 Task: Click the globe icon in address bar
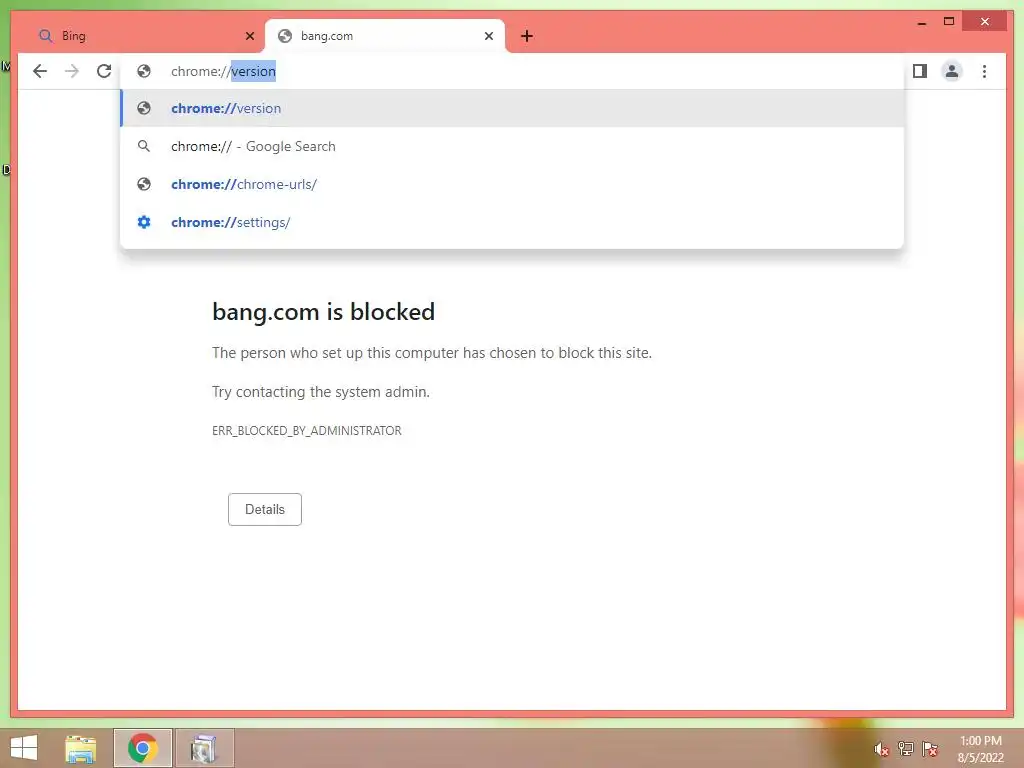pos(144,71)
